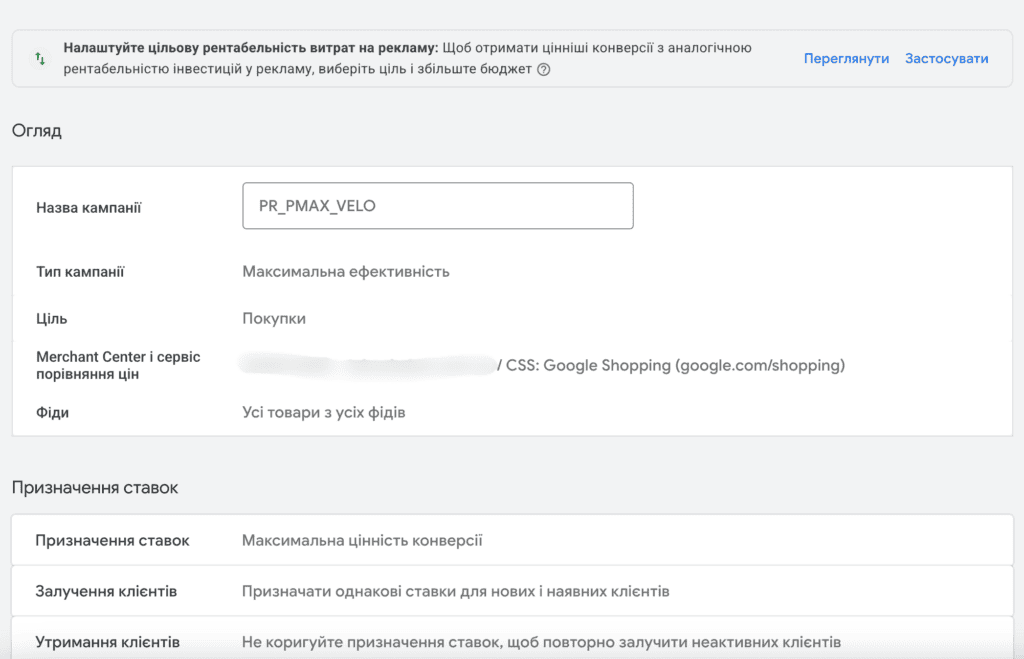Screen dimensions: 1024x659
Task: Click the Огляд section heading
Action: coord(37,131)
